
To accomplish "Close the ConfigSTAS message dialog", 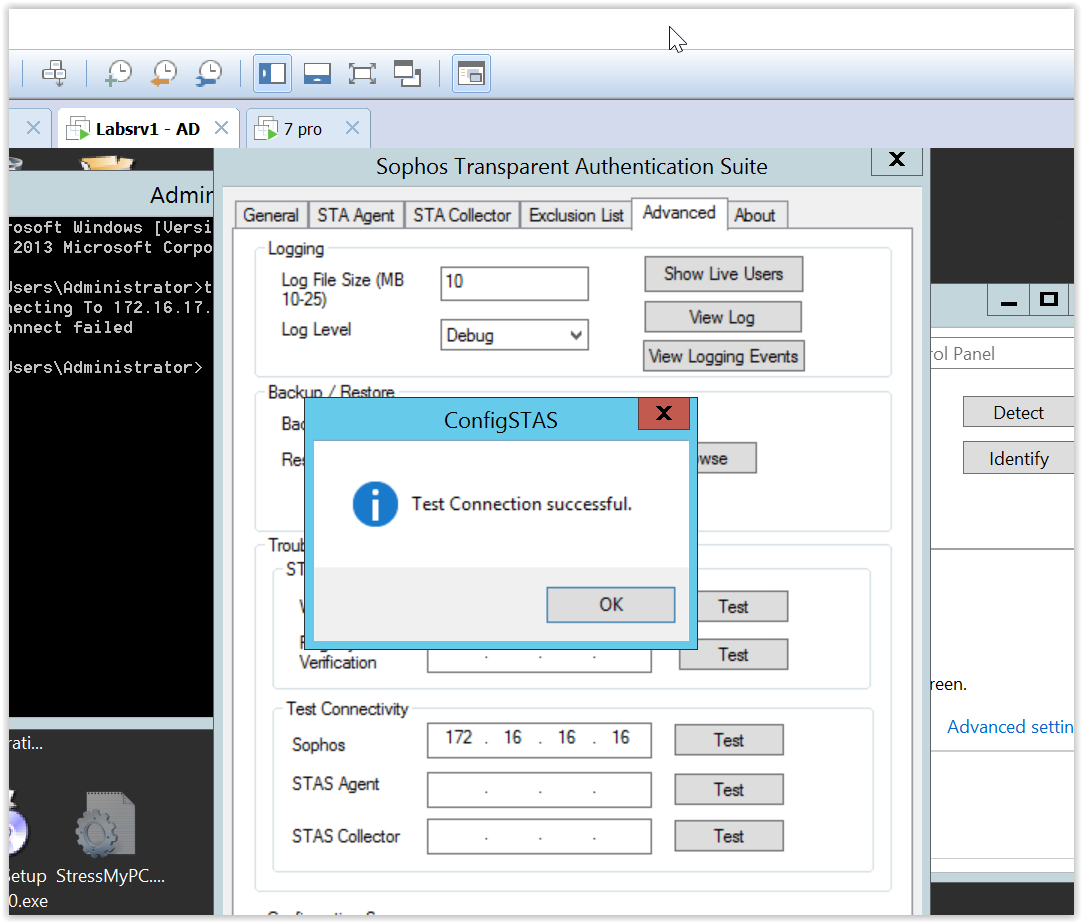I will click(x=664, y=413).
